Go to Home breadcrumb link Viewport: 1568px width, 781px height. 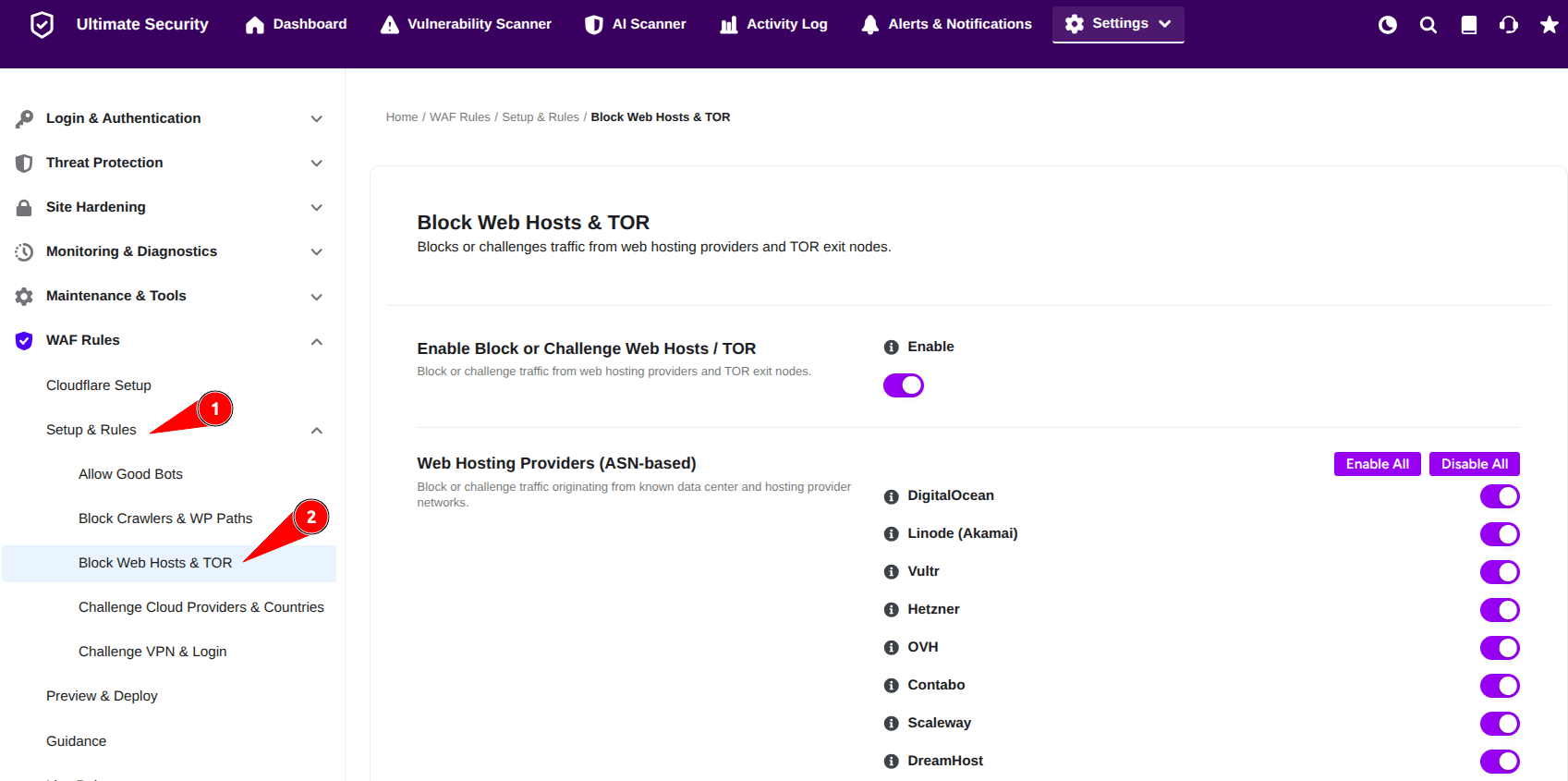click(x=402, y=117)
